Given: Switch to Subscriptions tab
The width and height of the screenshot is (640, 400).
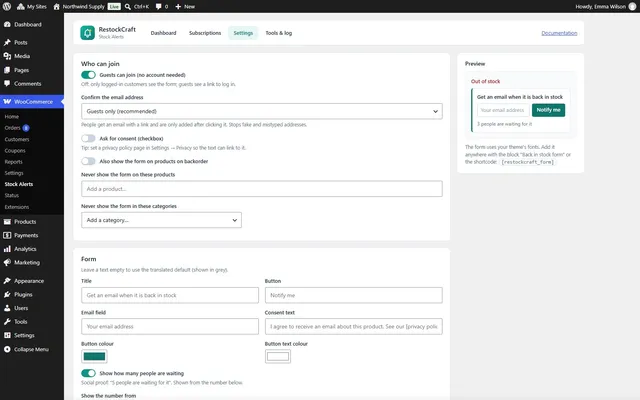Looking at the screenshot, I should (x=205, y=33).
